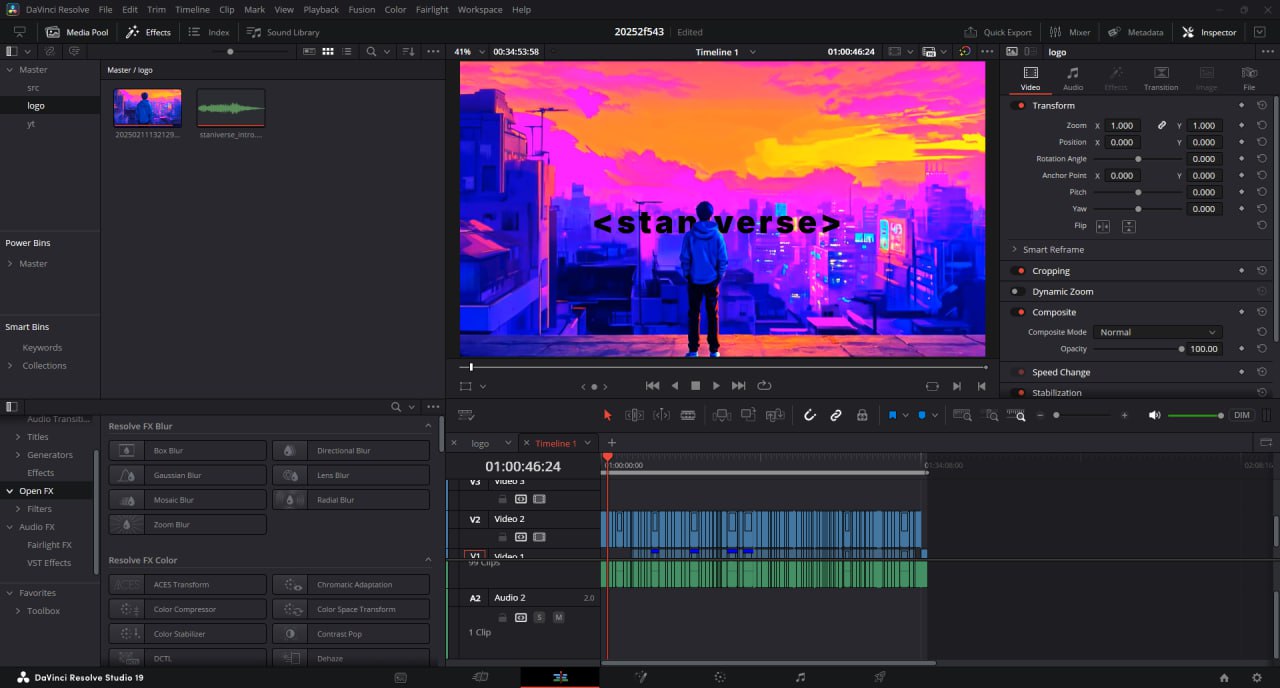Screen dimensions: 1280x688
Task: Switch to the Audio inspector tab
Action: (1072, 78)
